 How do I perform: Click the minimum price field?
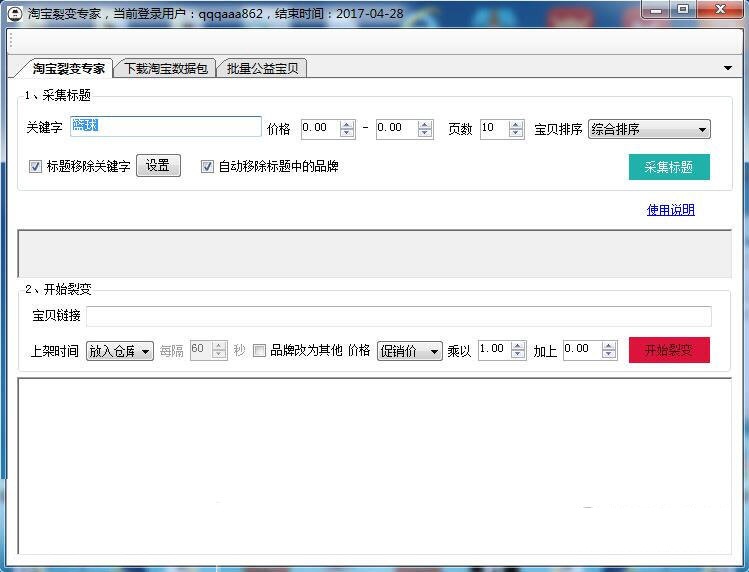click(x=320, y=129)
